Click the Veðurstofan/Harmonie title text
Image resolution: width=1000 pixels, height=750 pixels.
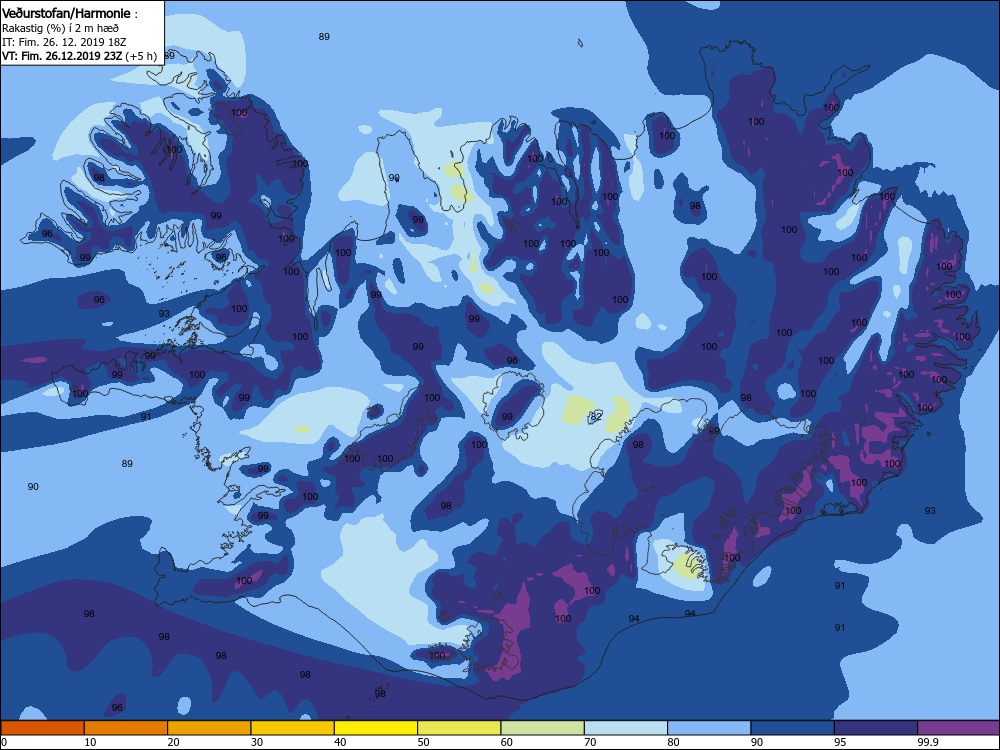(66, 13)
